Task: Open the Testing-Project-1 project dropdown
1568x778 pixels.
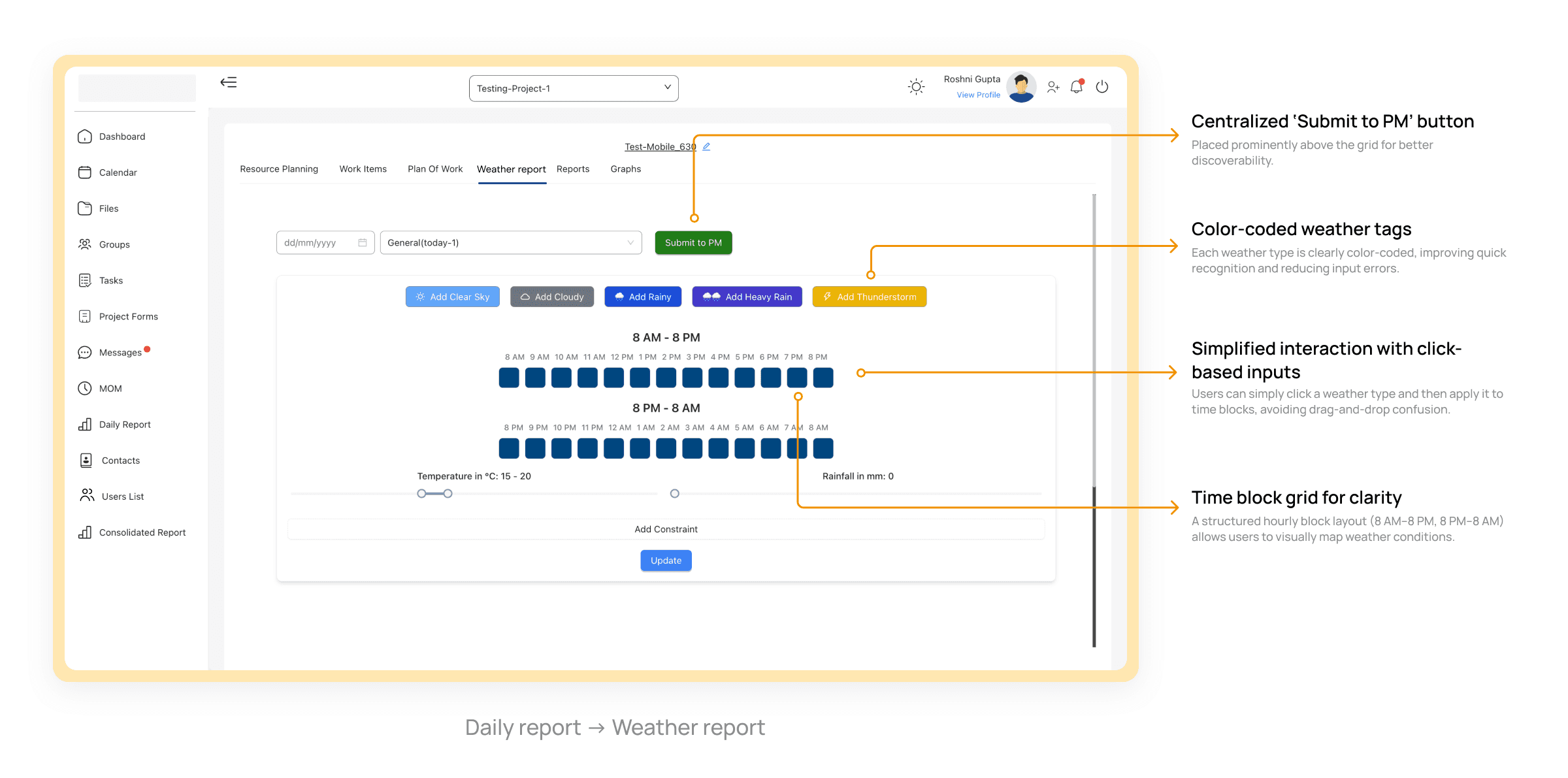Action: 573,88
